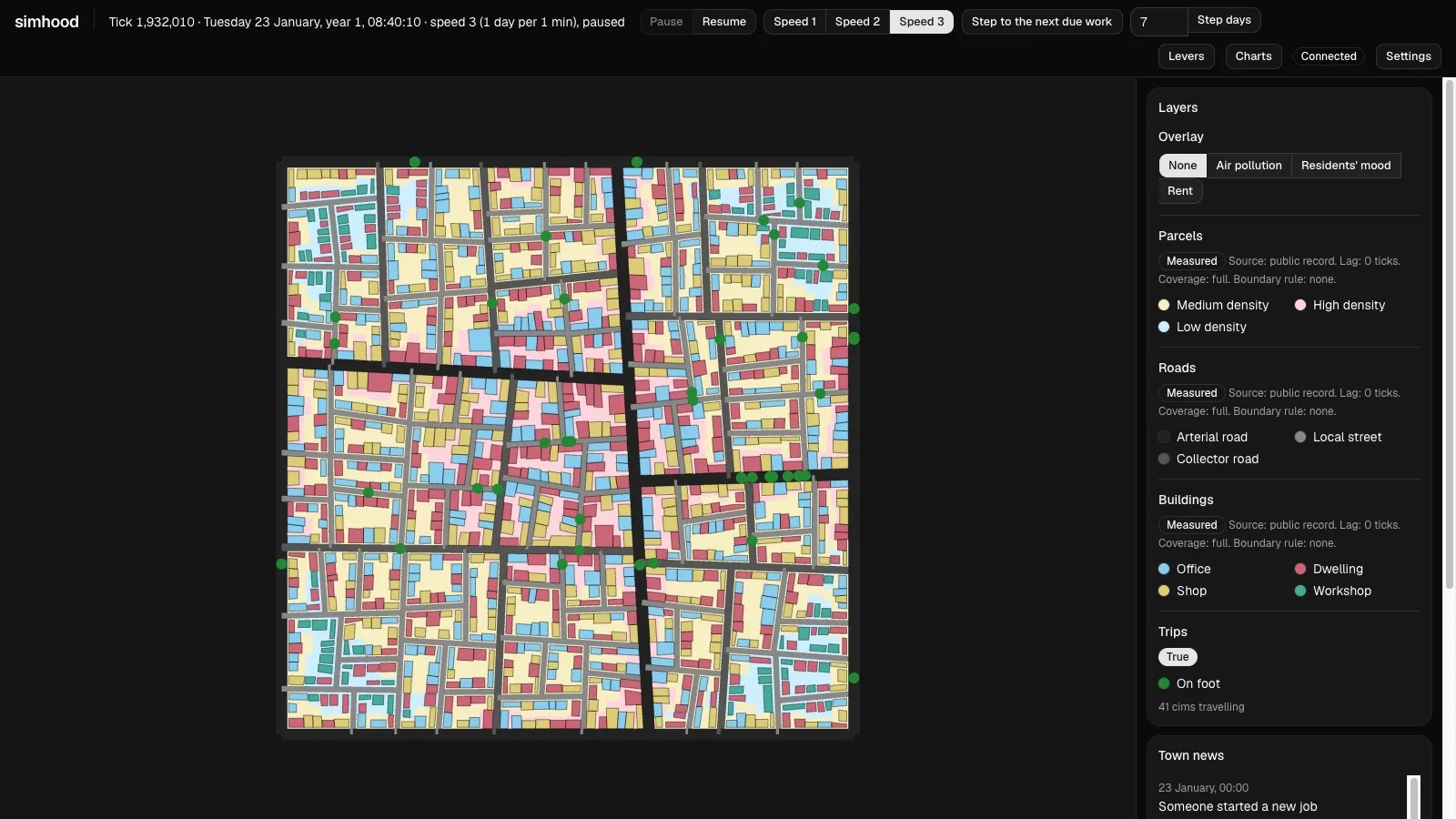The height and width of the screenshot is (819, 1456).
Task: Click the '41 cims travelling' text
Action: [1201, 707]
